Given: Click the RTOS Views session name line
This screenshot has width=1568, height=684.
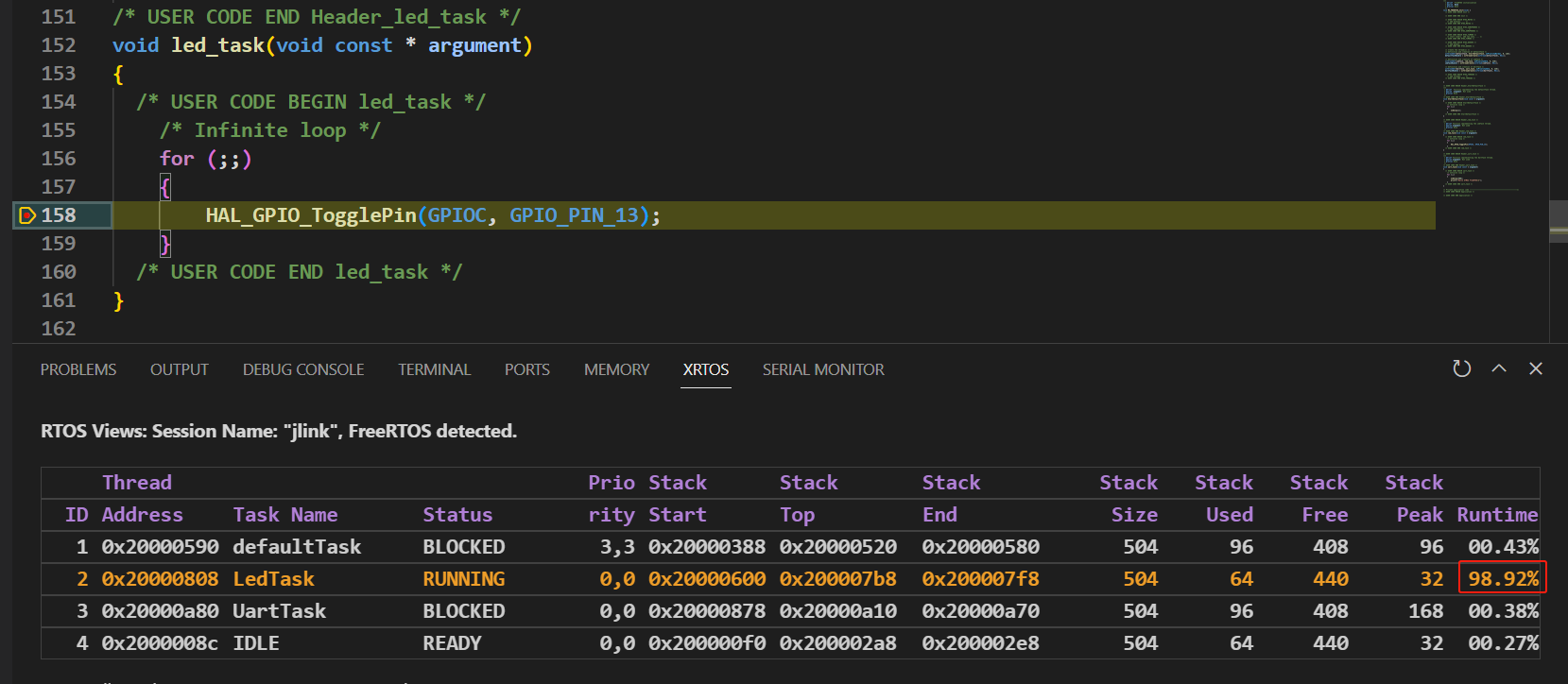Looking at the screenshot, I should tap(279, 432).
